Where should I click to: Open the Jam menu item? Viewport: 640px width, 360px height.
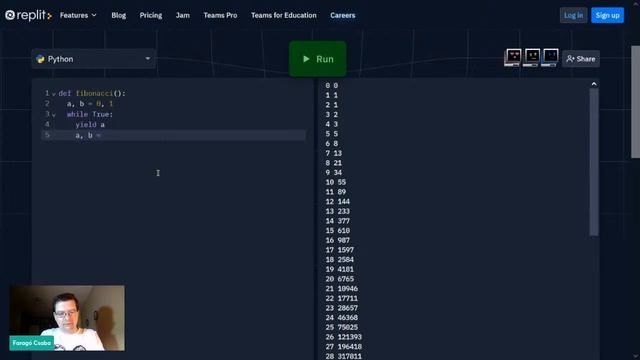pyautogui.click(x=182, y=15)
